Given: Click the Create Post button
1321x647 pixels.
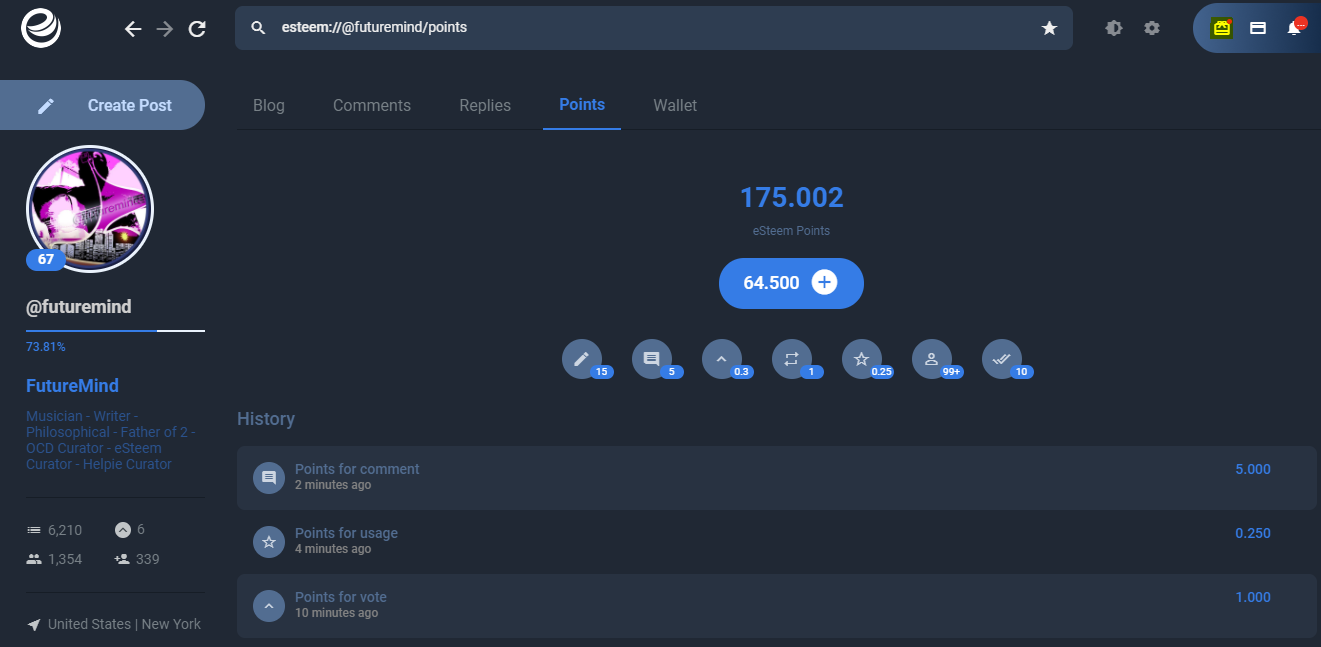Looking at the screenshot, I should pyautogui.click(x=102, y=105).
